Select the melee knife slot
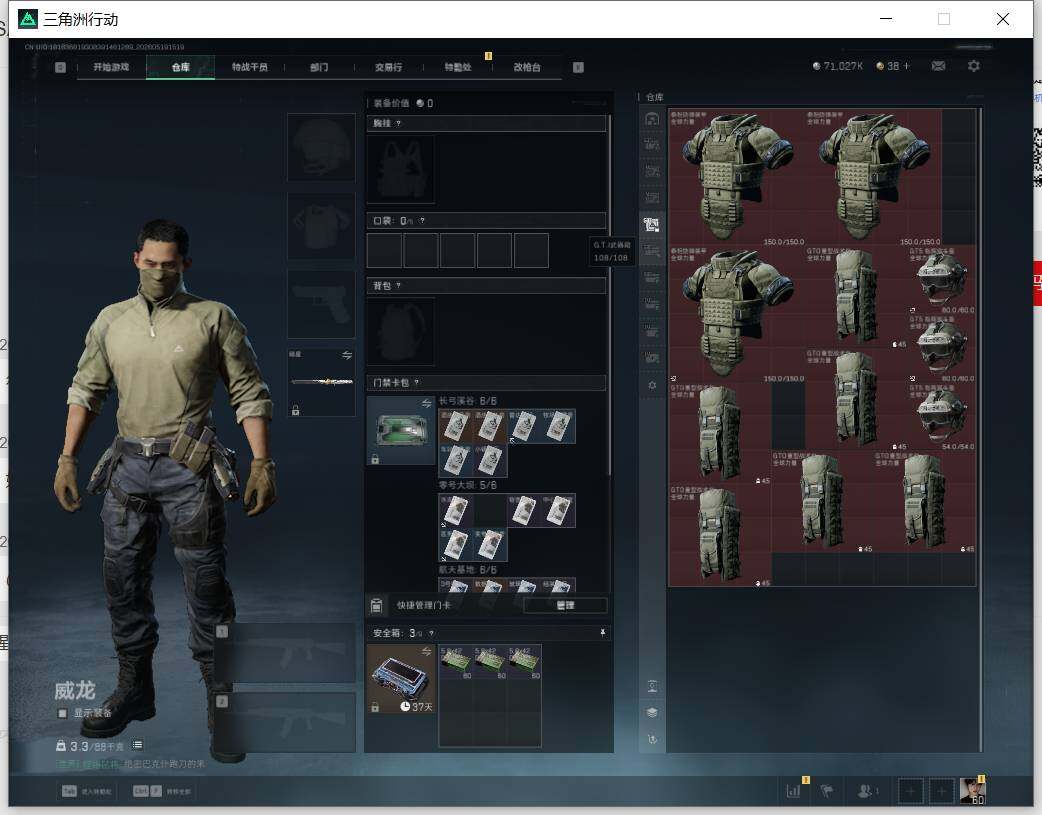Screen dimensions: 1042x815 (x=321, y=382)
